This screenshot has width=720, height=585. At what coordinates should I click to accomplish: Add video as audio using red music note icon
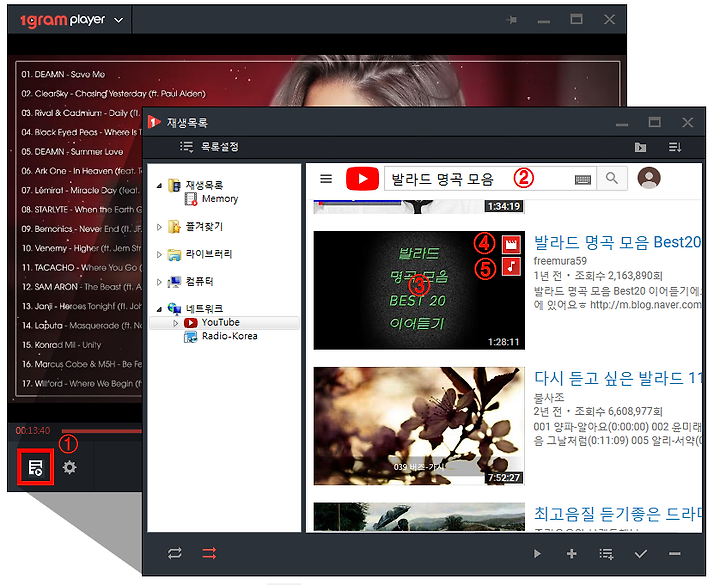[511, 266]
